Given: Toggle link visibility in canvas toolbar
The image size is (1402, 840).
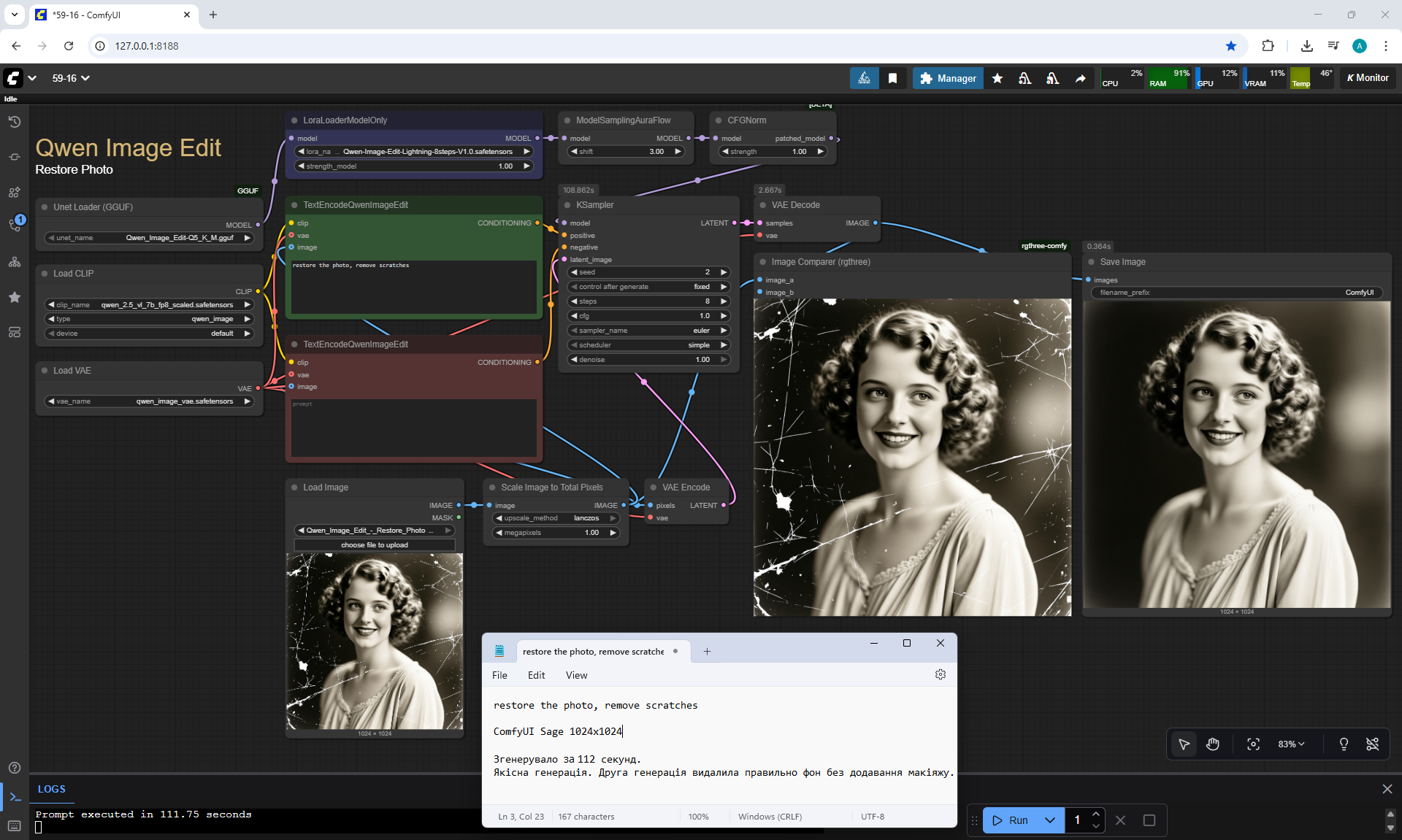Looking at the screenshot, I should (1373, 744).
